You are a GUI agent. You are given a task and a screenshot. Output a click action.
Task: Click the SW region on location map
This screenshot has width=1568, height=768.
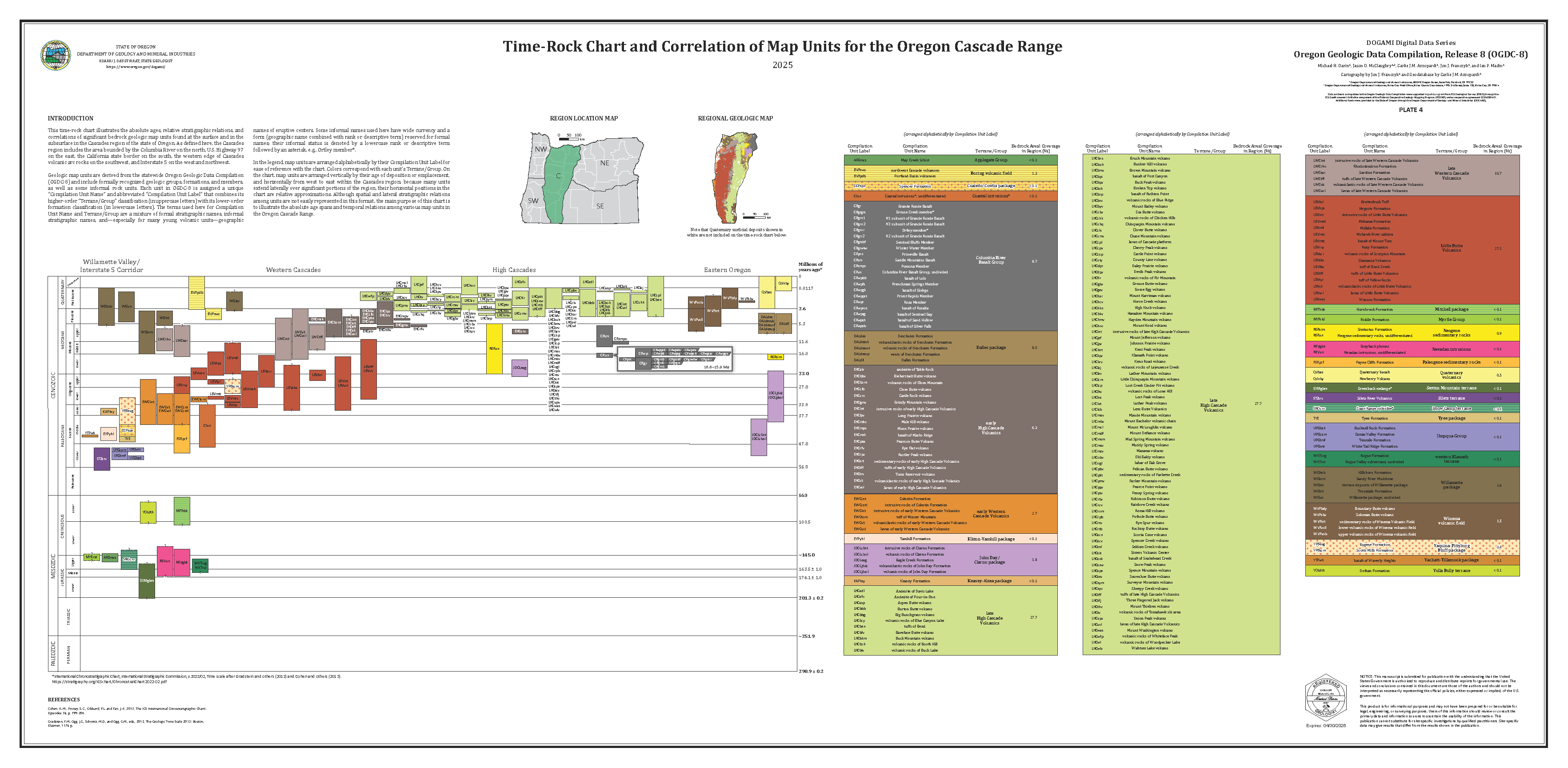pos(533,200)
